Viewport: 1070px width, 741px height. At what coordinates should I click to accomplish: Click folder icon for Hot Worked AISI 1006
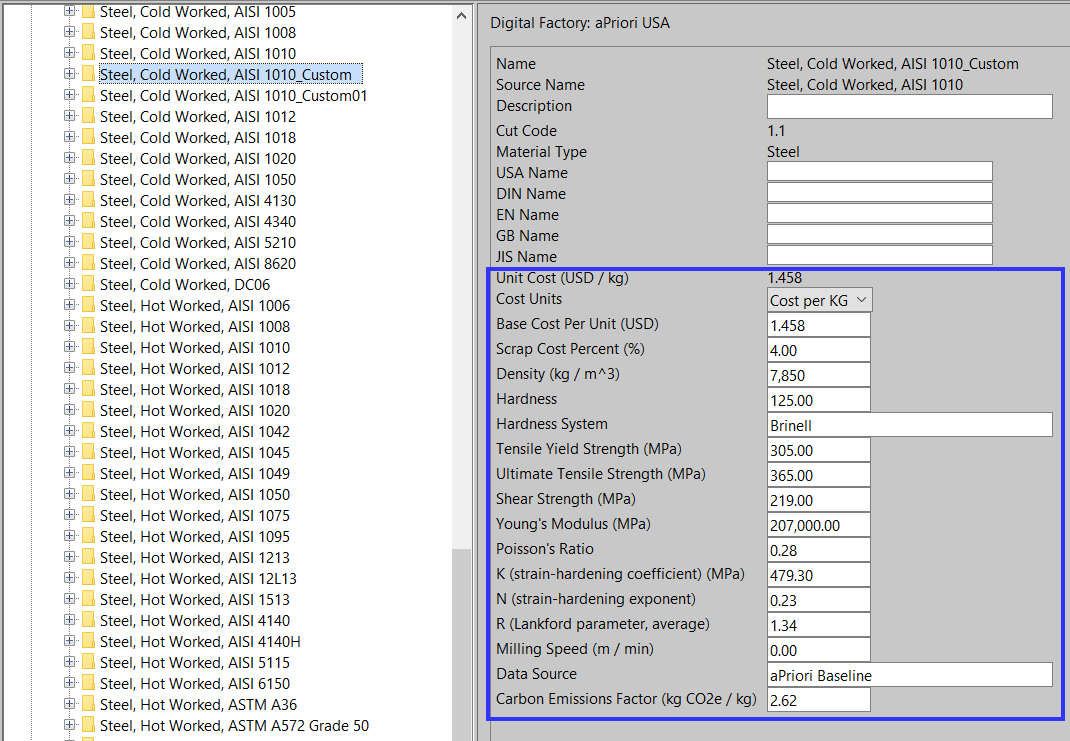[88, 306]
